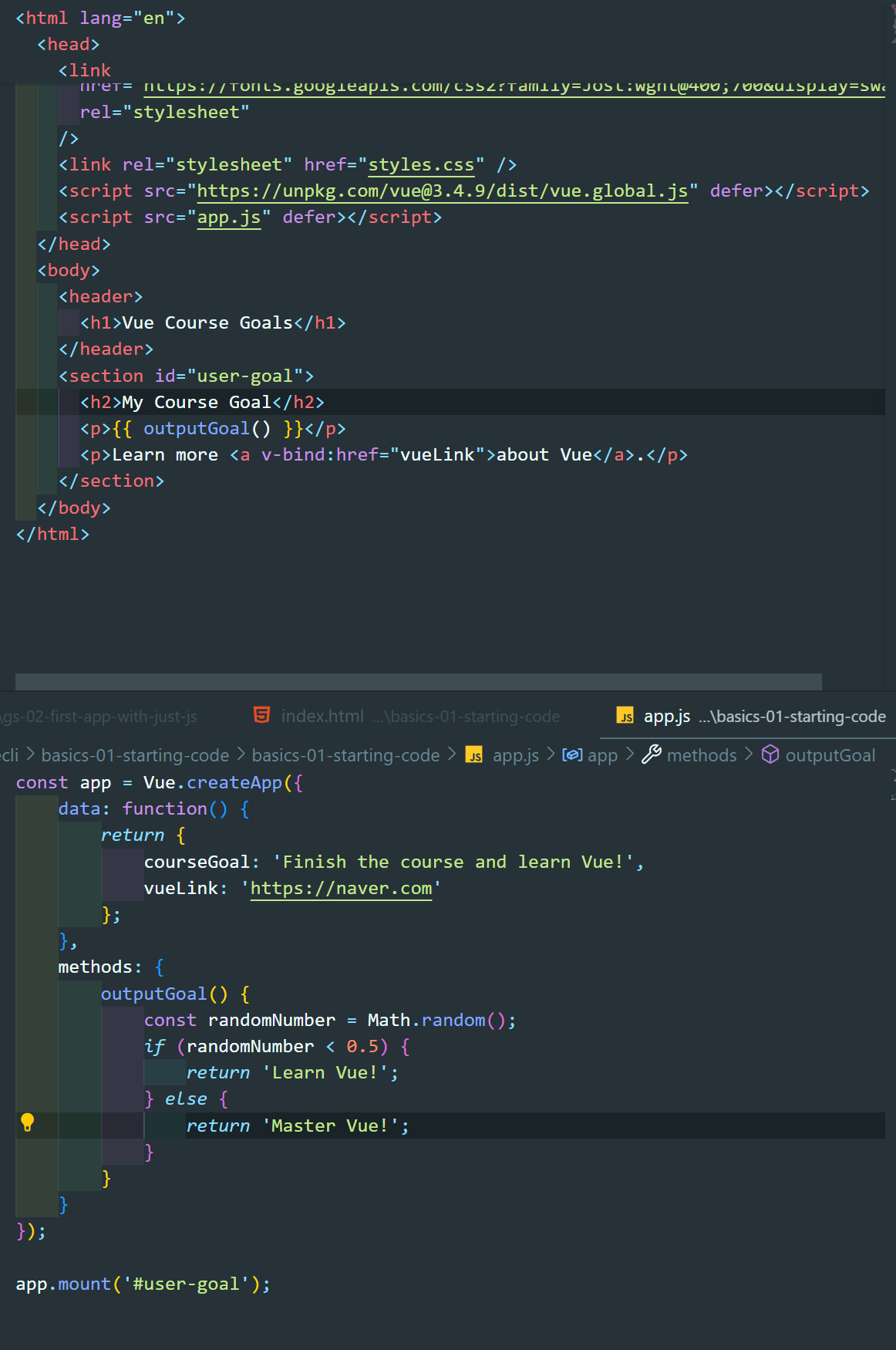Click the lightbulb quick-fix icon
The width and height of the screenshot is (896, 1350).
(27, 1122)
